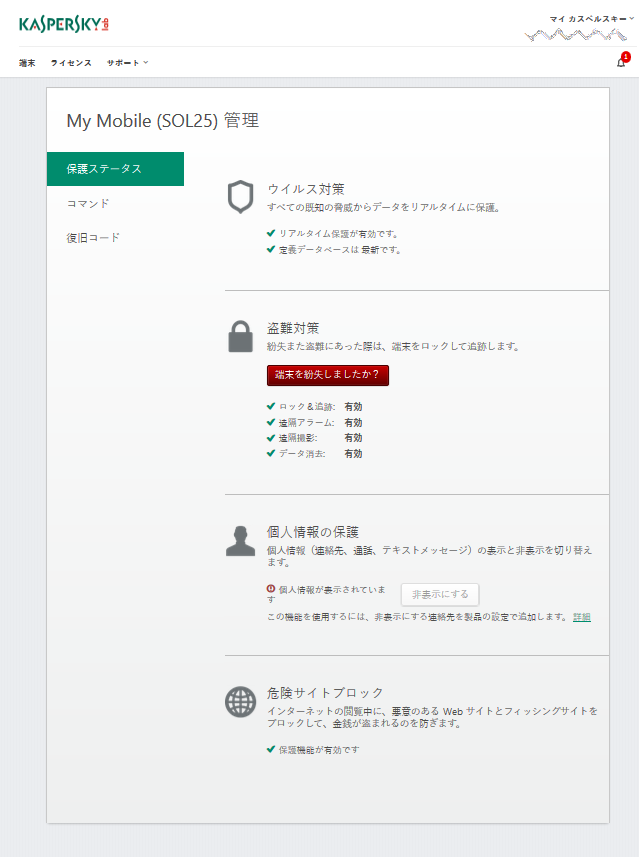Click the web protection globe icon
This screenshot has height=857, width=639.
(x=240, y=702)
